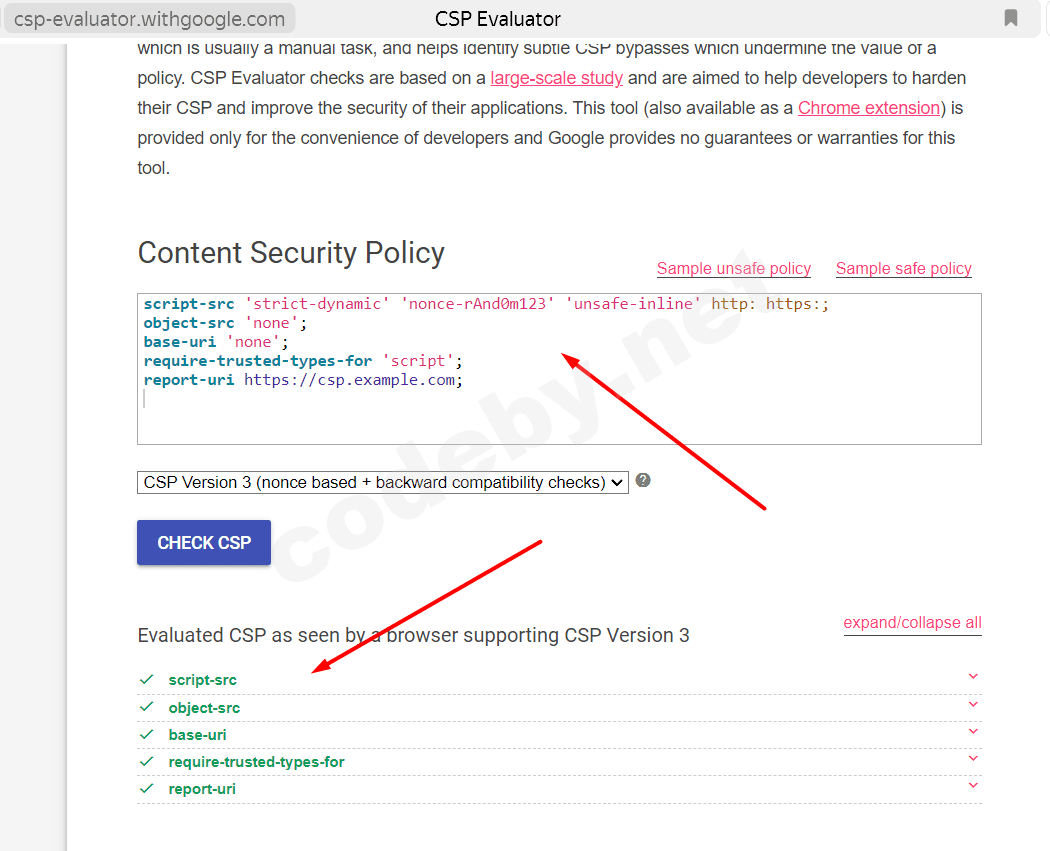Click the green checkmark beside base-uri

[147, 734]
